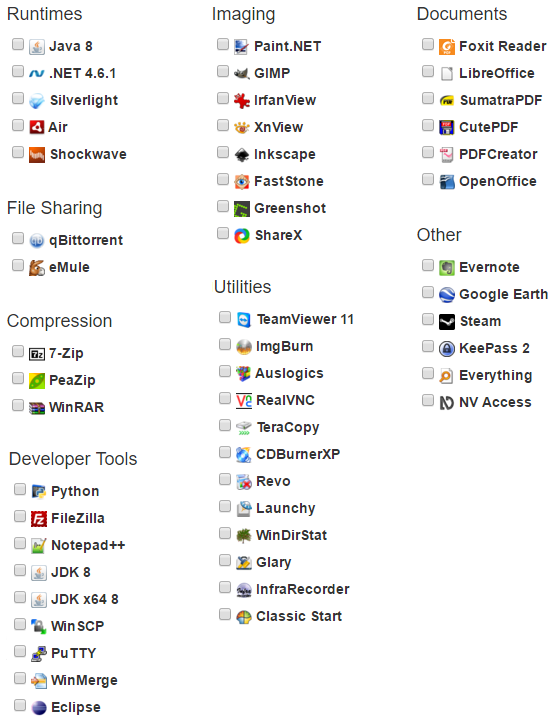This screenshot has width=553, height=720.
Task: Click the IrfanView red splat icon
Action: pos(242,101)
